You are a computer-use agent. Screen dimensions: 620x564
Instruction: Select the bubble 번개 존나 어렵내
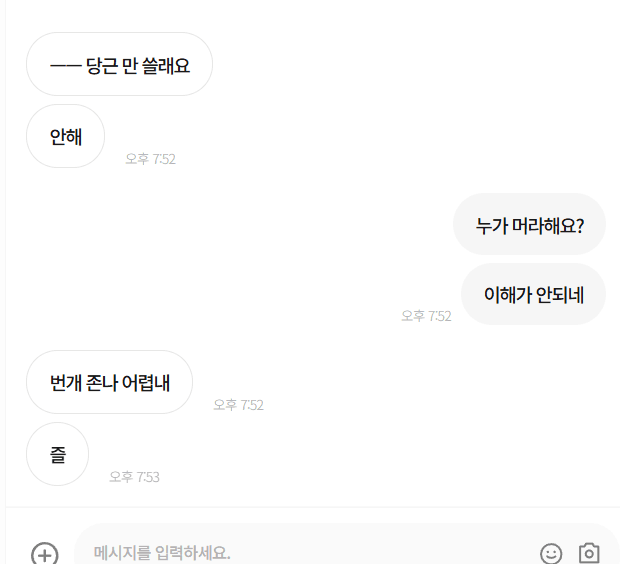pos(109,382)
